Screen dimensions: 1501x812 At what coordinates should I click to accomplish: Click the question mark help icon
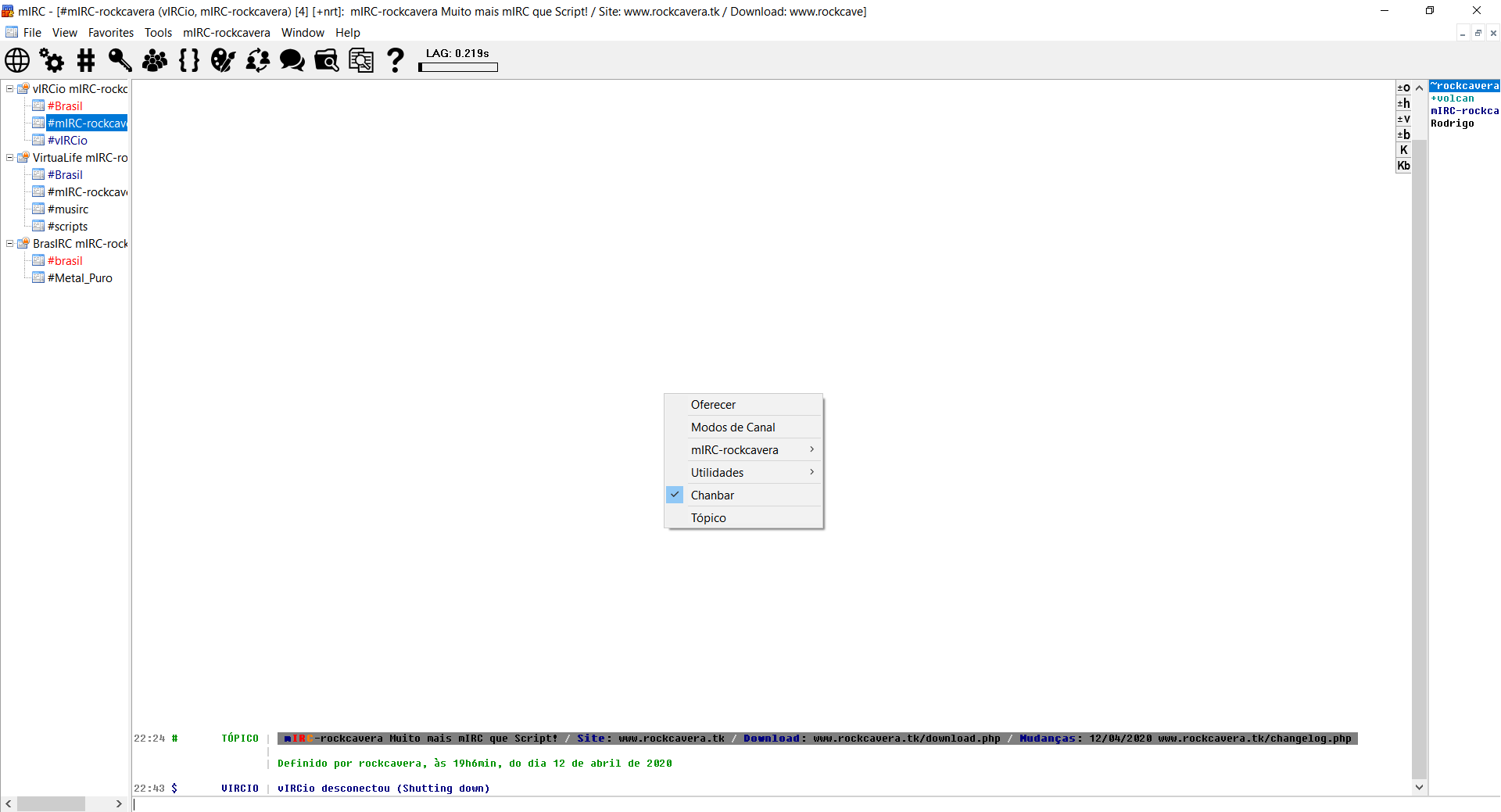(396, 60)
